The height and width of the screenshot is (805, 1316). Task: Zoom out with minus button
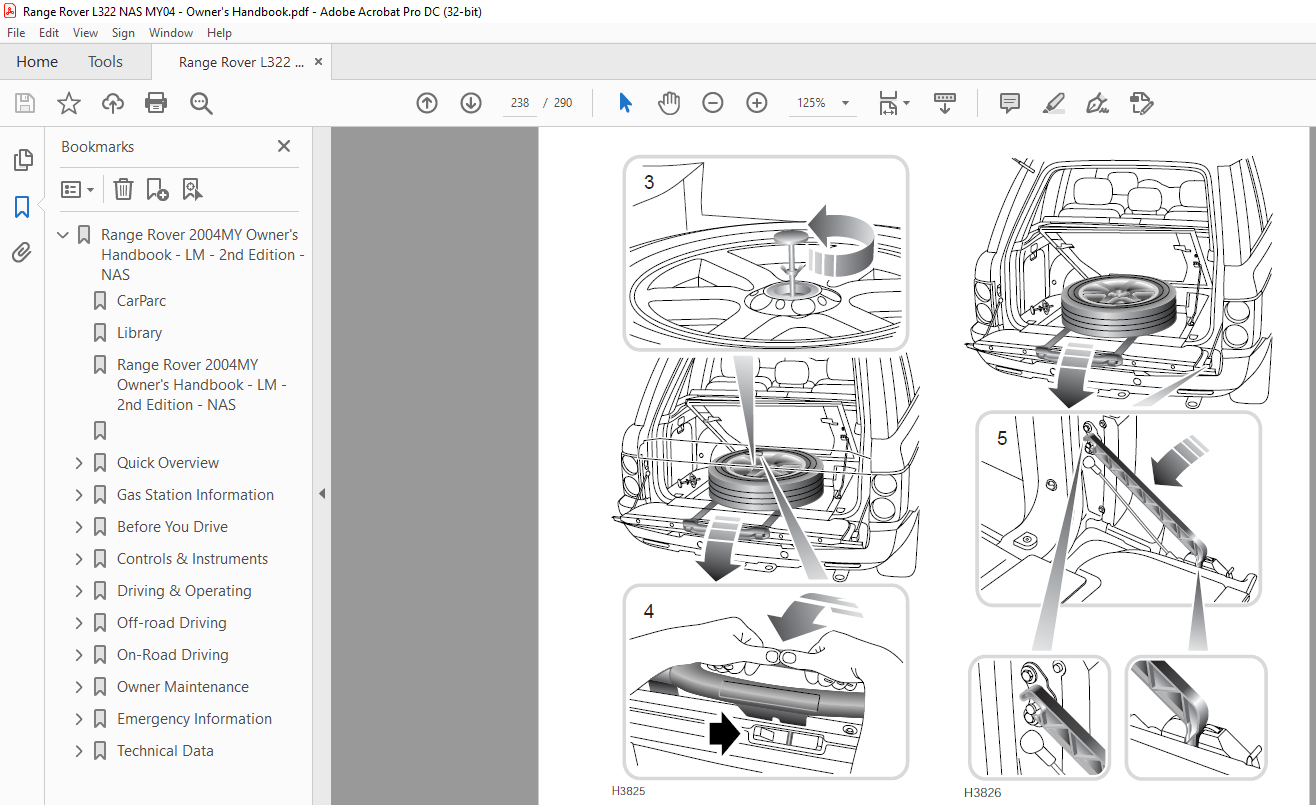[x=713, y=103]
